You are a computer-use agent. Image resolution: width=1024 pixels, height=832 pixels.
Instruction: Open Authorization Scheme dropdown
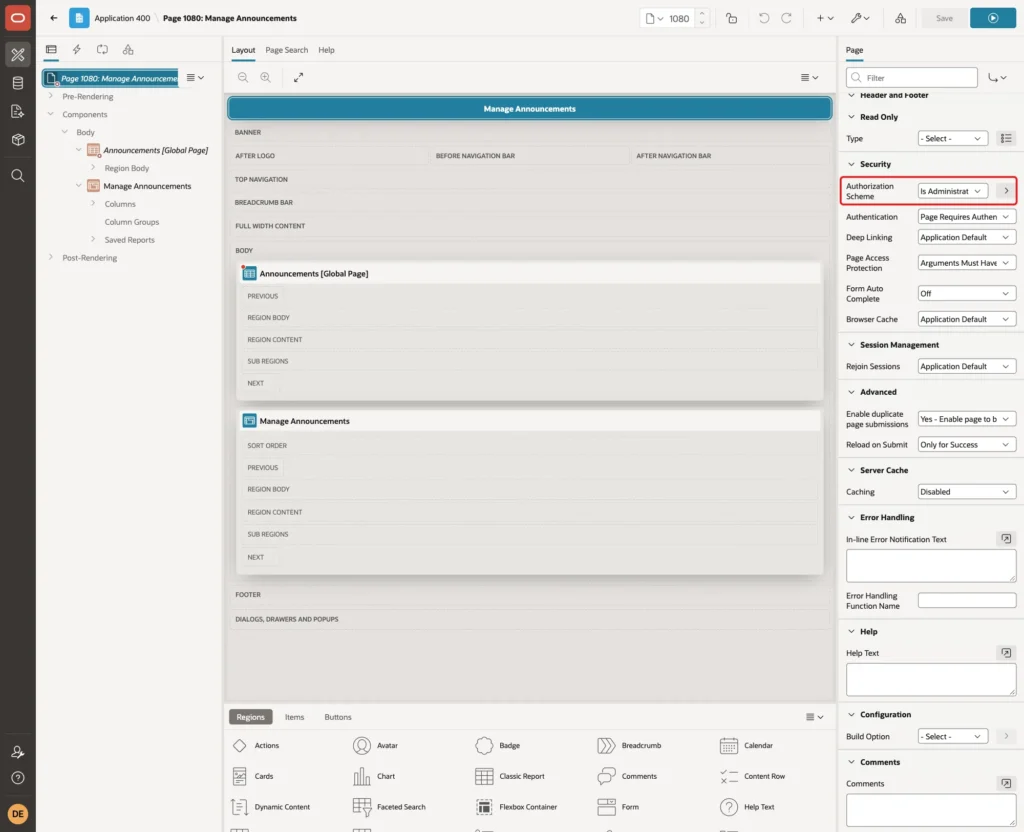pos(953,191)
